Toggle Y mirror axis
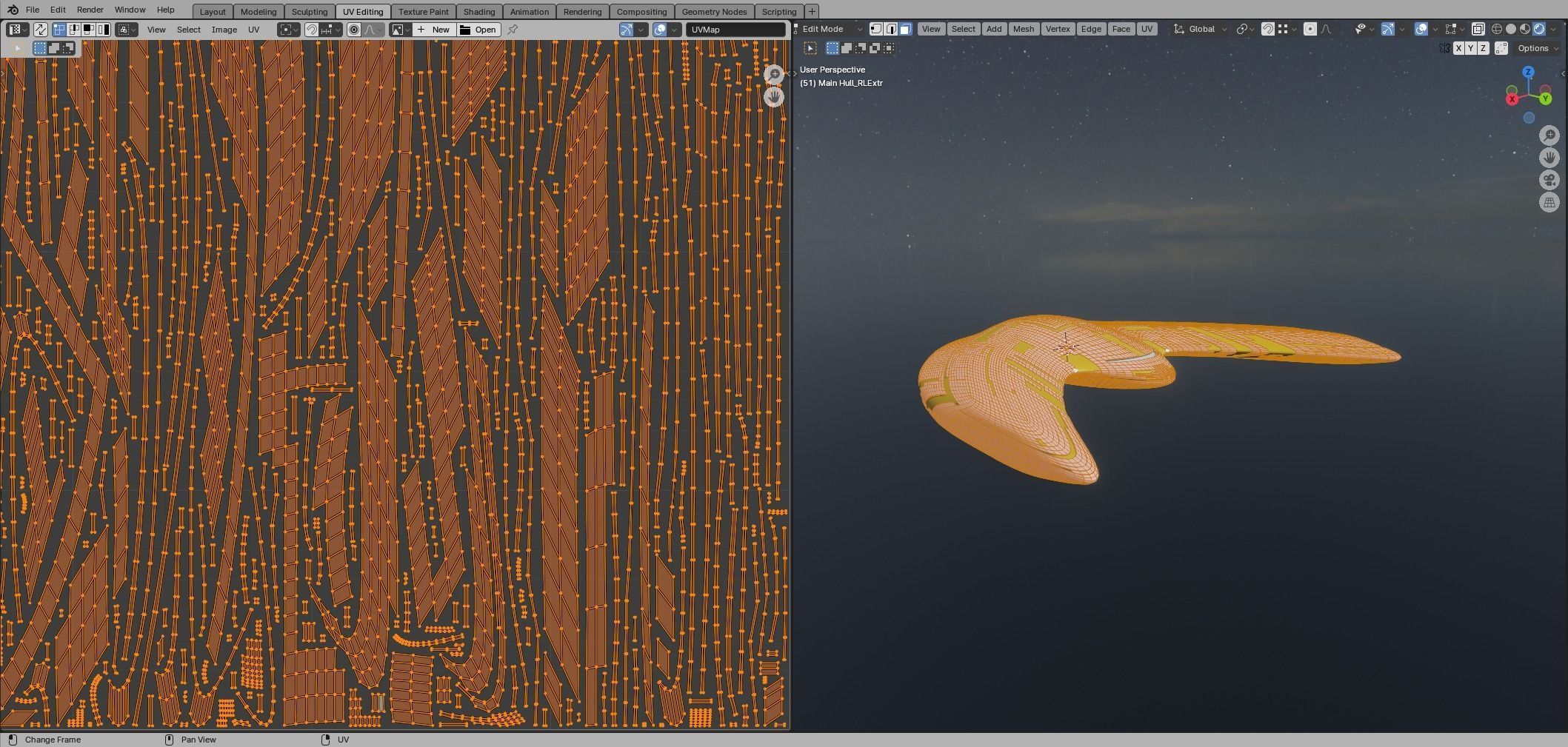This screenshot has height=747, width=1568. pyautogui.click(x=1471, y=48)
